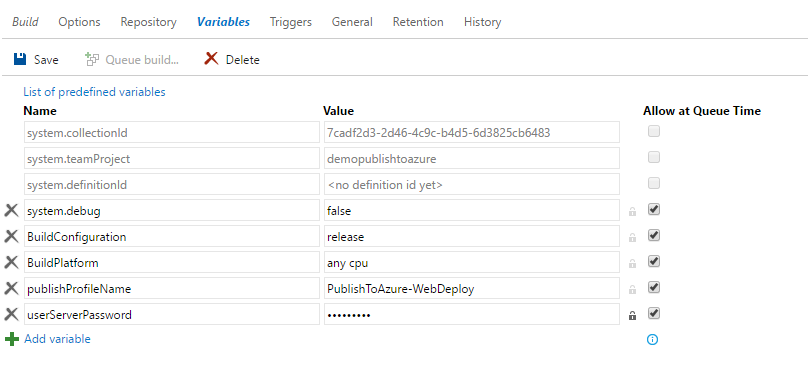Edit the PublishToAzure-WebDeploy value field
The width and height of the screenshot is (808, 387).
pyautogui.click(x=472, y=288)
